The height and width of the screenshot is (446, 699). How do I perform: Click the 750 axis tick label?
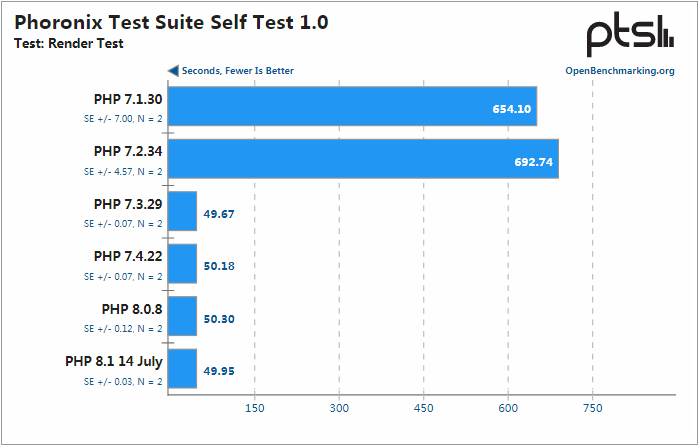click(x=592, y=408)
